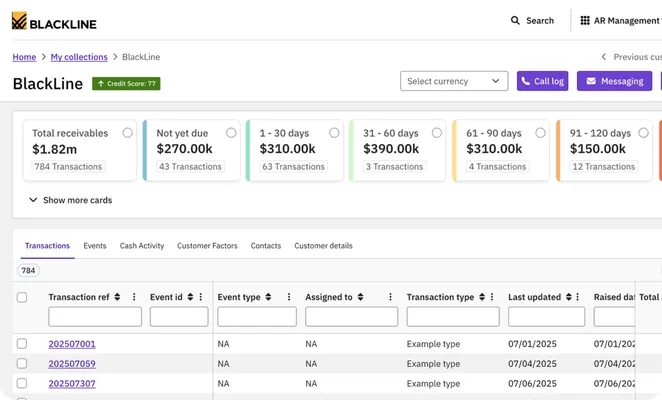Toggle the select-all transactions checkbox
Viewport: 662px width, 400px height.
(x=22, y=297)
